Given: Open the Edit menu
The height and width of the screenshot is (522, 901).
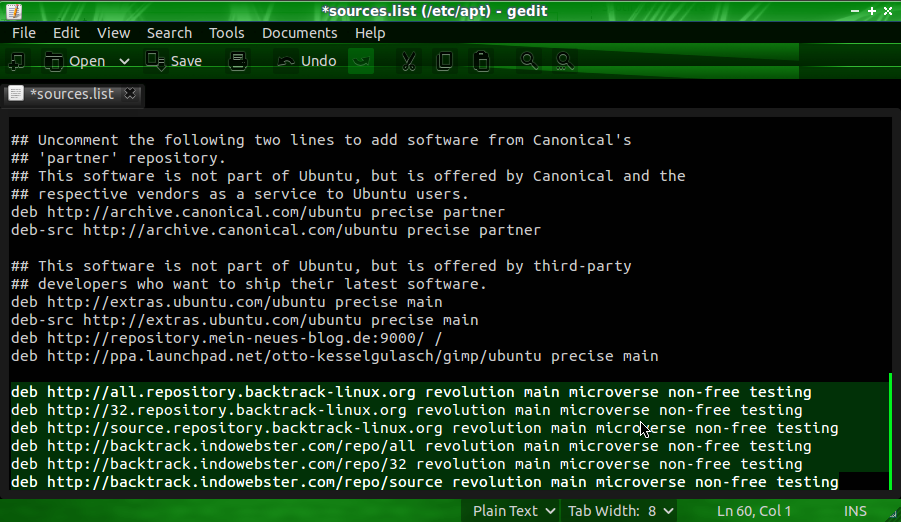Looking at the screenshot, I should [66, 33].
